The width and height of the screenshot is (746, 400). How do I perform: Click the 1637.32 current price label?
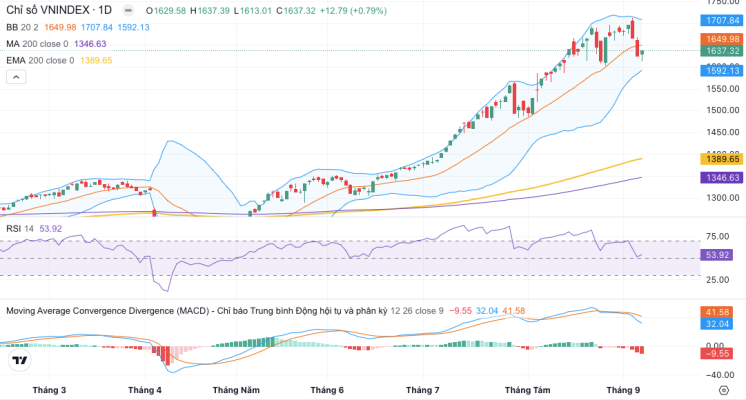click(x=722, y=50)
